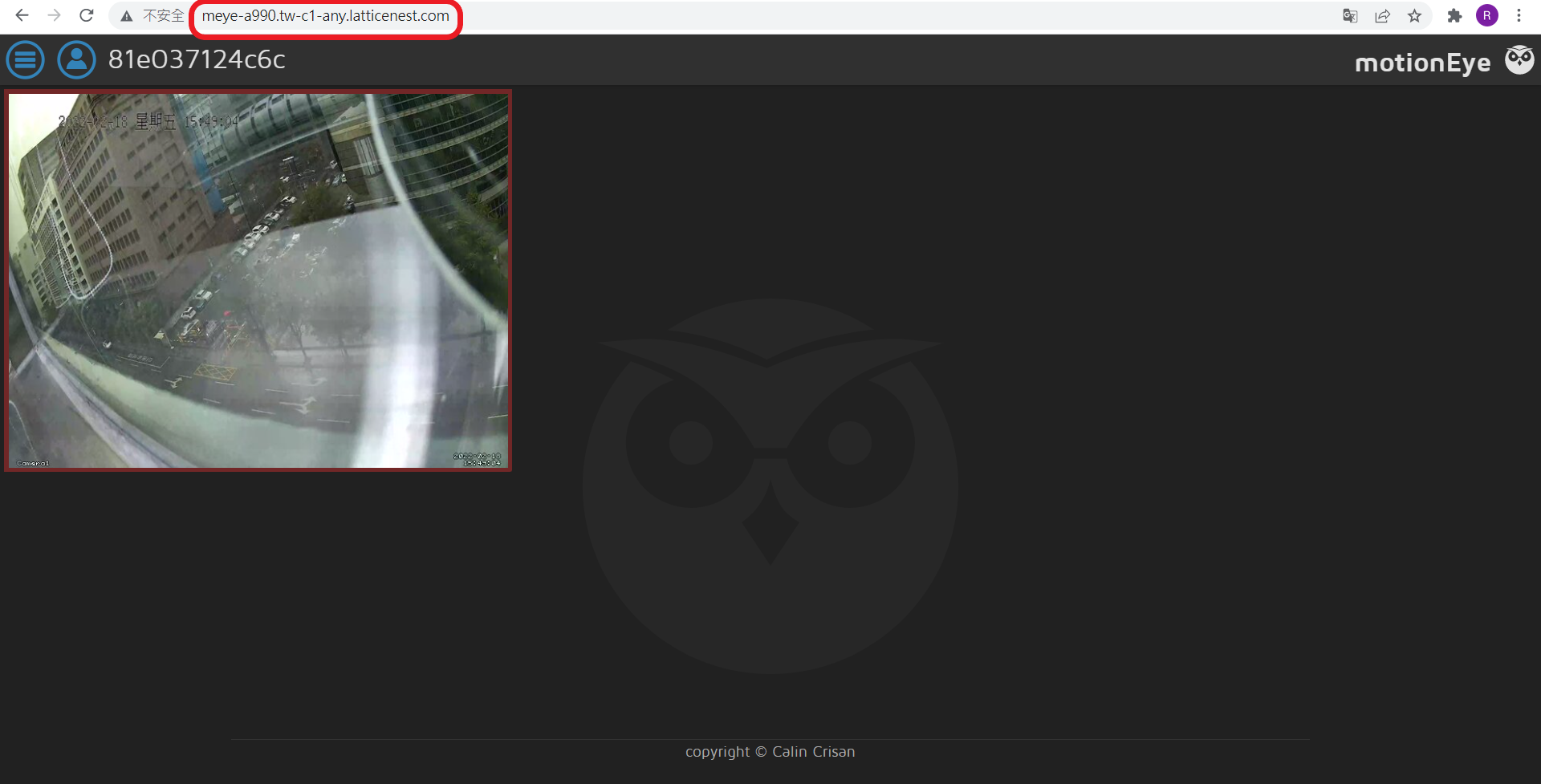
Task: Bookmark this page with star icon
Action: [x=1414, y=16]
